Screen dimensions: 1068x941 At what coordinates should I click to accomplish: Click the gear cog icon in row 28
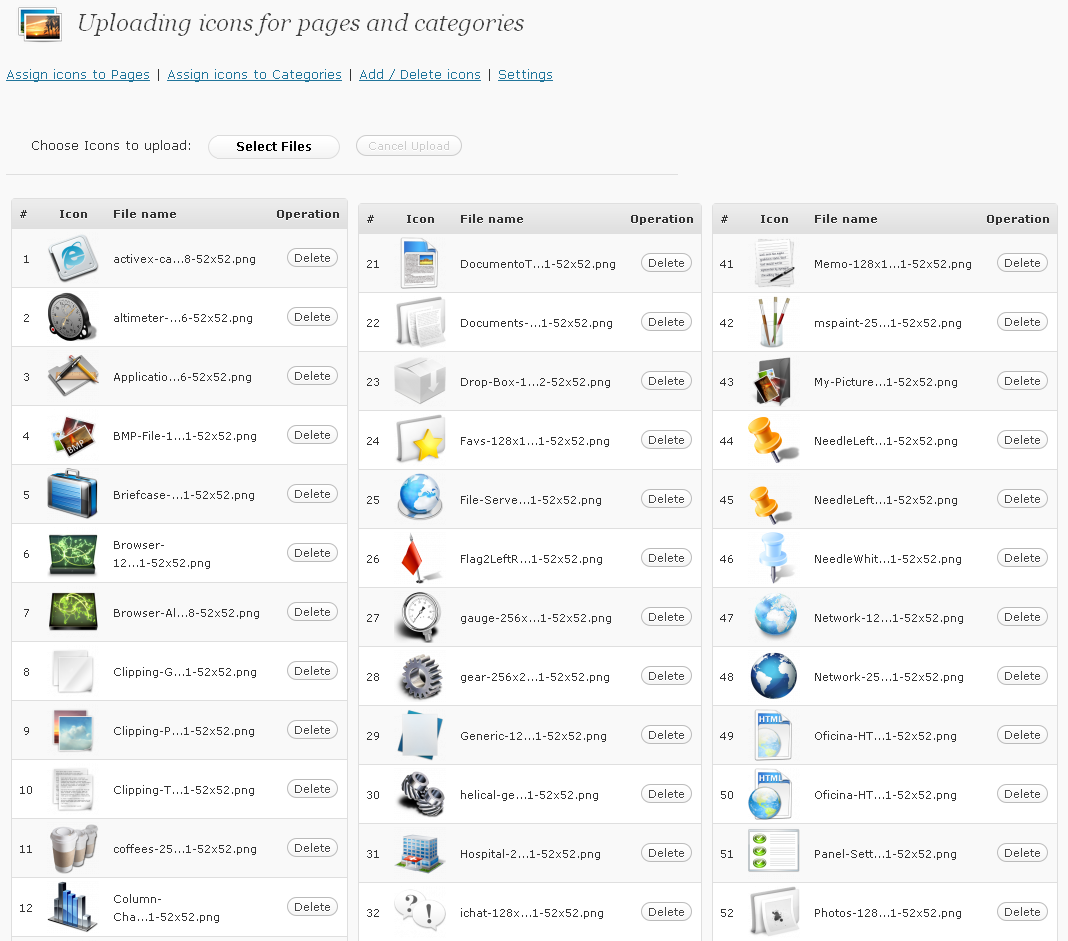coord(420,677)
